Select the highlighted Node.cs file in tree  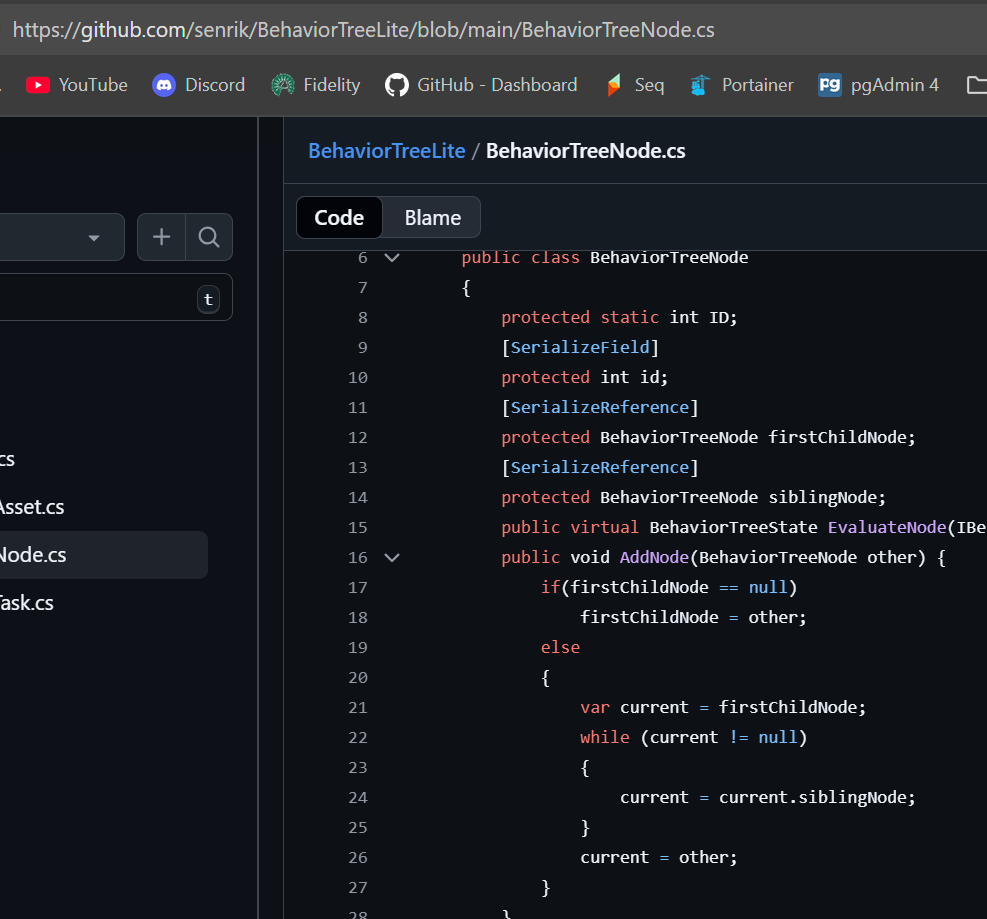[x=100, y=555]
